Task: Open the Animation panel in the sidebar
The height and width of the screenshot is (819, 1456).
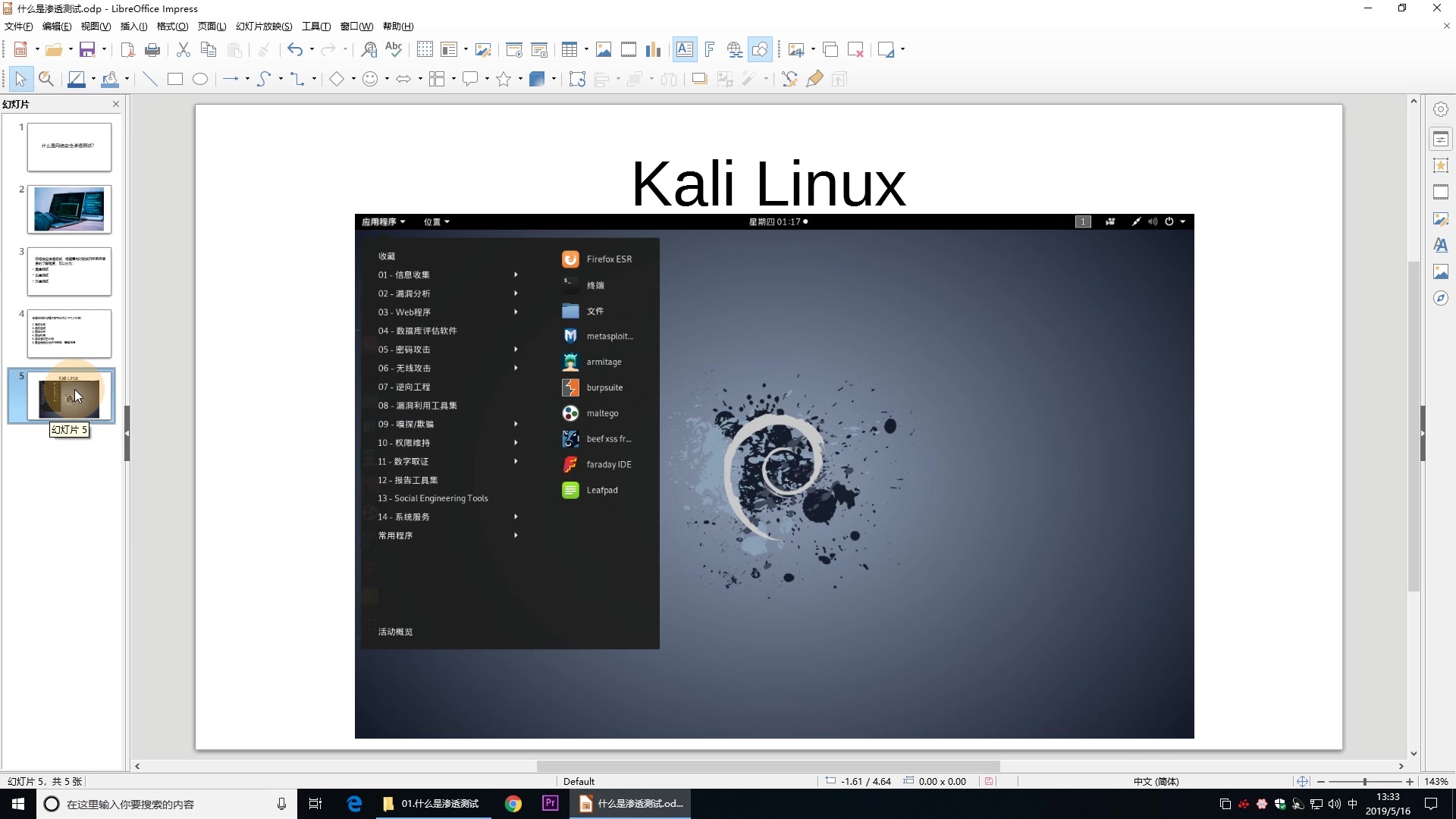Action: click(1441, 165)
